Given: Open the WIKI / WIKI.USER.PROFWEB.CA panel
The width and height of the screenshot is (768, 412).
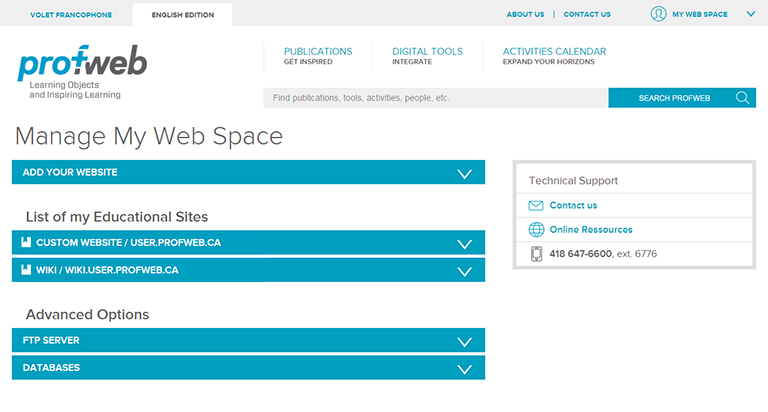Looking at the screenshot, I should coord(248,270).
